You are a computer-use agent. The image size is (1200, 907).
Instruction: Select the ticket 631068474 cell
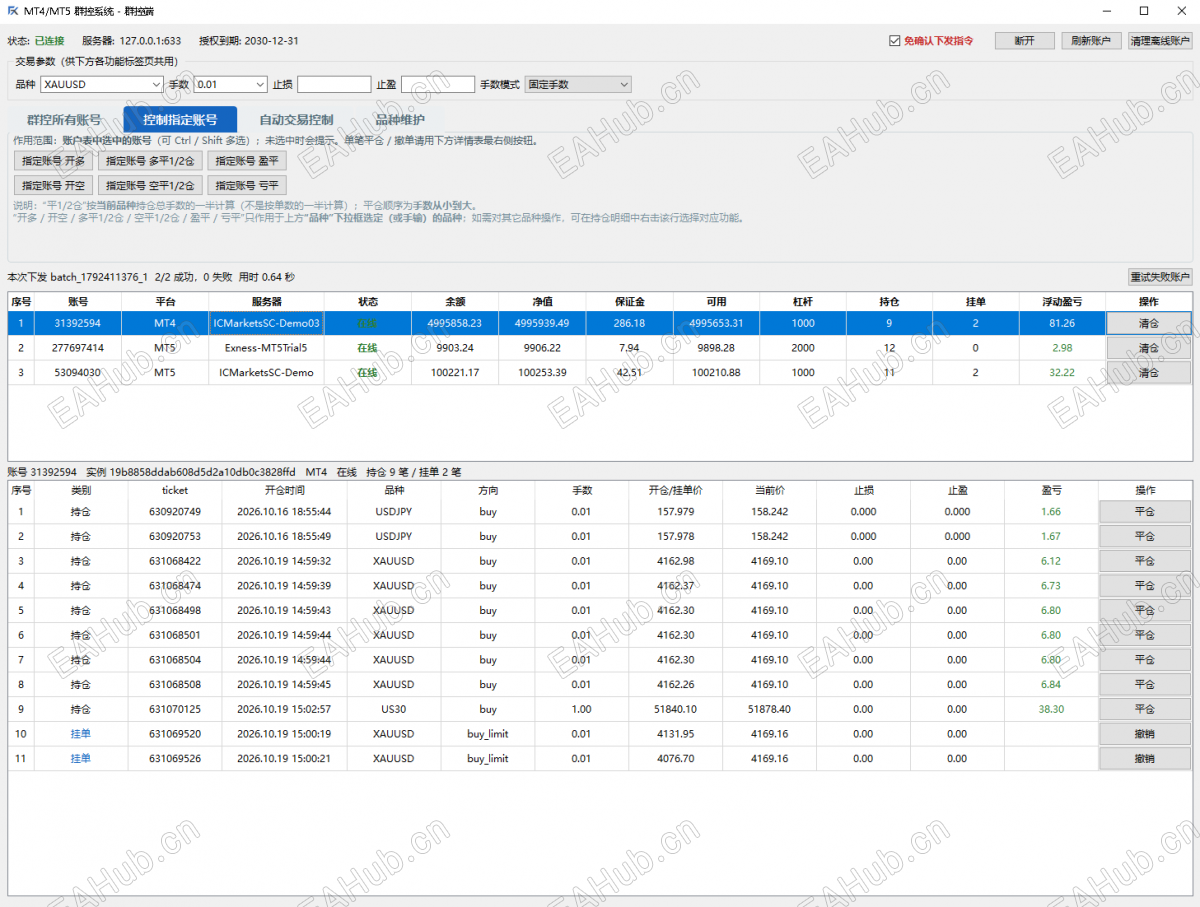tap(175, 586)
